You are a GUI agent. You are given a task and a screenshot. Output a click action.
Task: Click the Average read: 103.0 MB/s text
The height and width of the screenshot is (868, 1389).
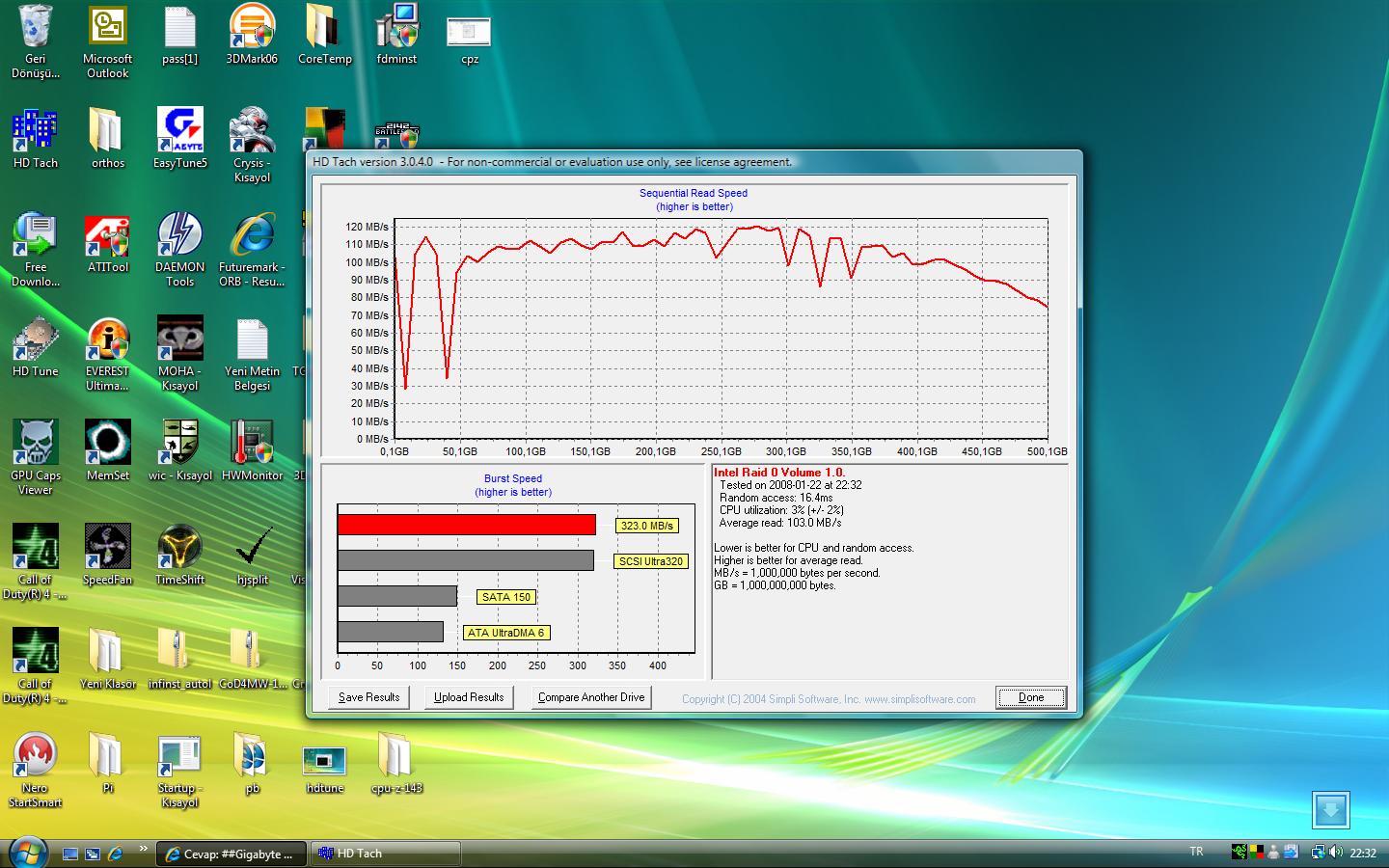(x=779, y=523)
